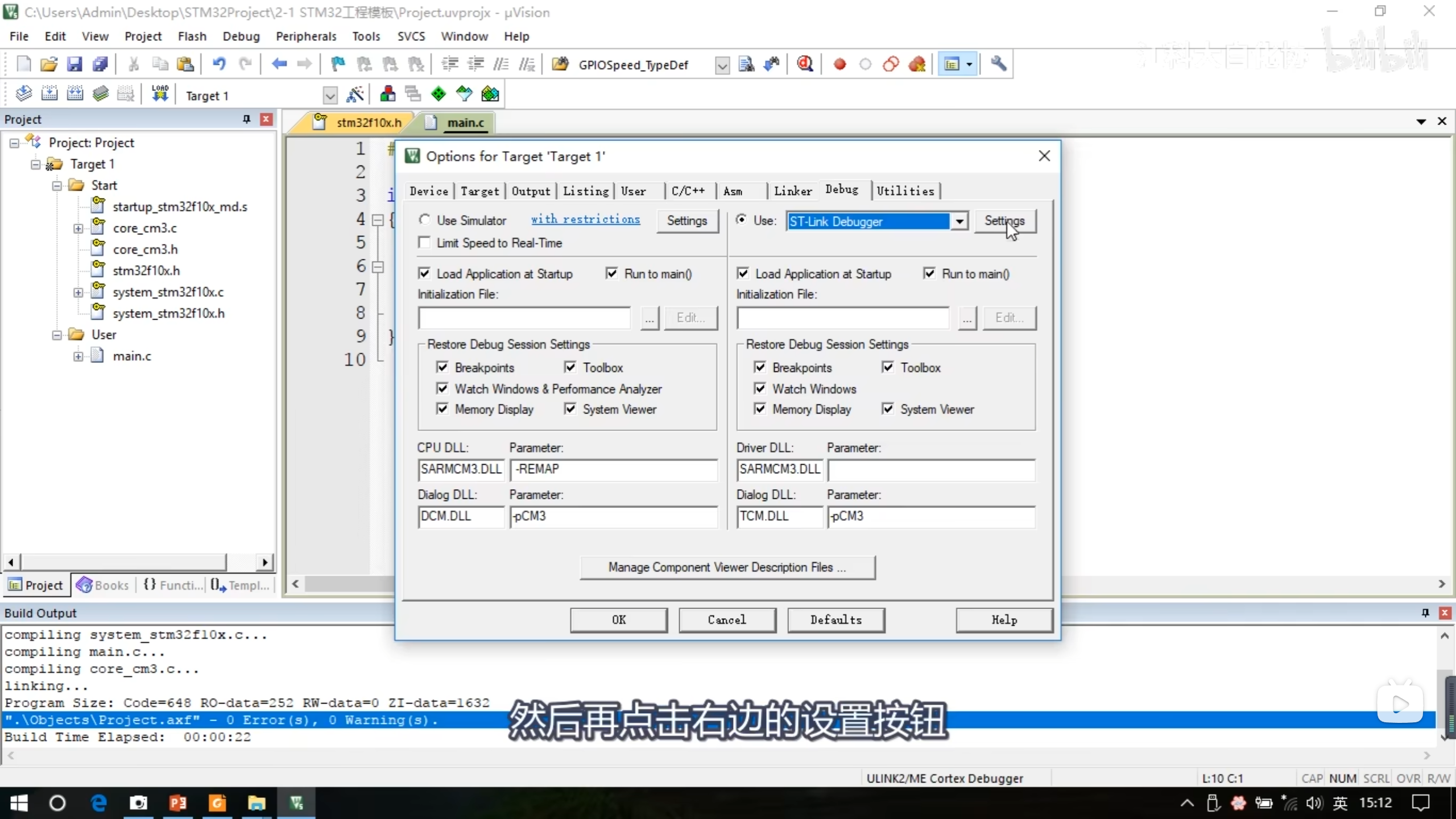1456x819 pixels.
Task: Click the Manage Run-Time Environment green diamond icon
Action: 439,94
